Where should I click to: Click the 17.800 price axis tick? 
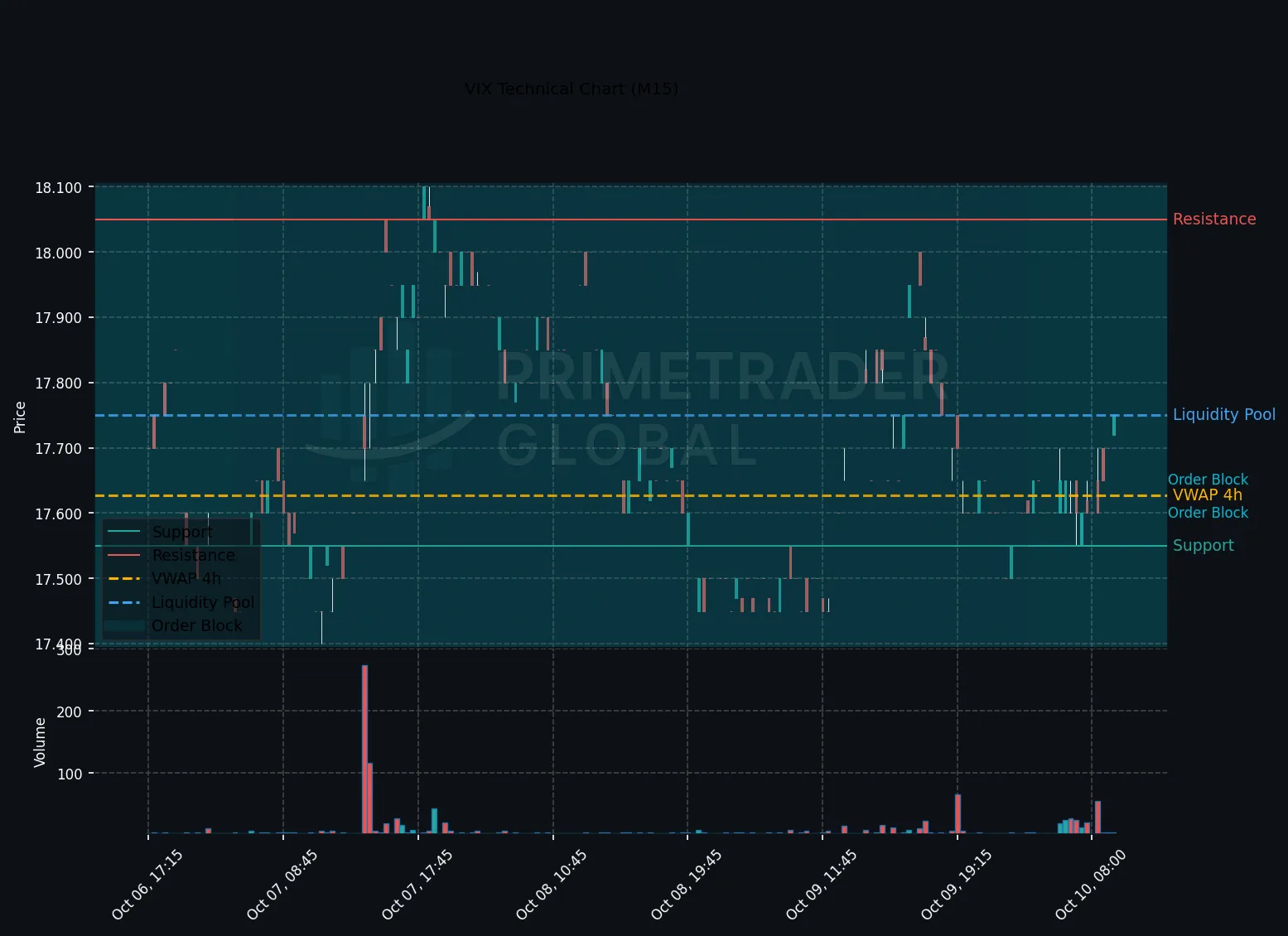[58, 384]
